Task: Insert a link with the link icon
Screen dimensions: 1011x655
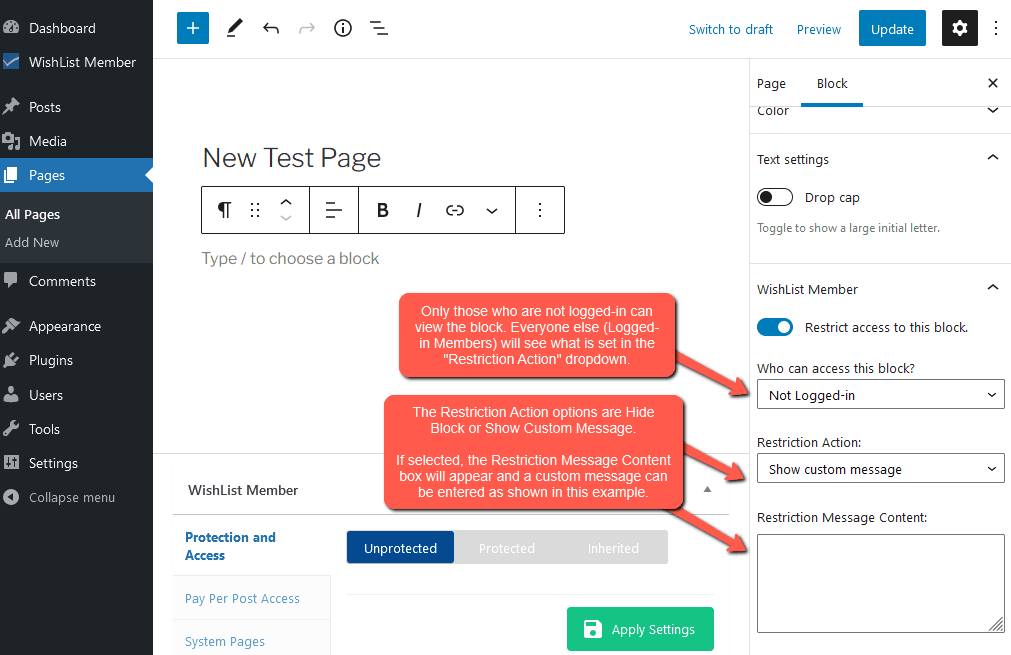Action: point(455,210)
